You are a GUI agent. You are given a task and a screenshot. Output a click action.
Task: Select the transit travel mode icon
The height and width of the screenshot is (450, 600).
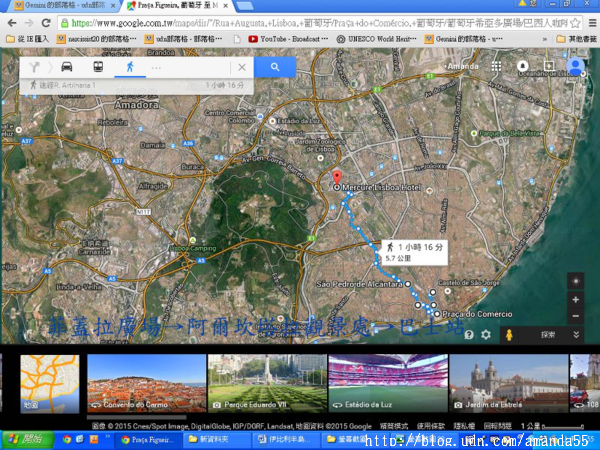[97, 67]
